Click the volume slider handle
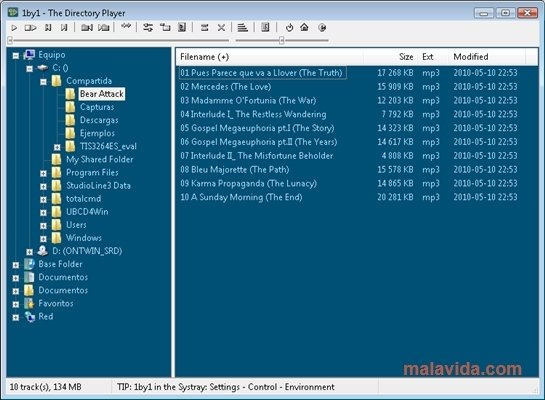Screen dimensions: 545x400 (x=282, y=41)
